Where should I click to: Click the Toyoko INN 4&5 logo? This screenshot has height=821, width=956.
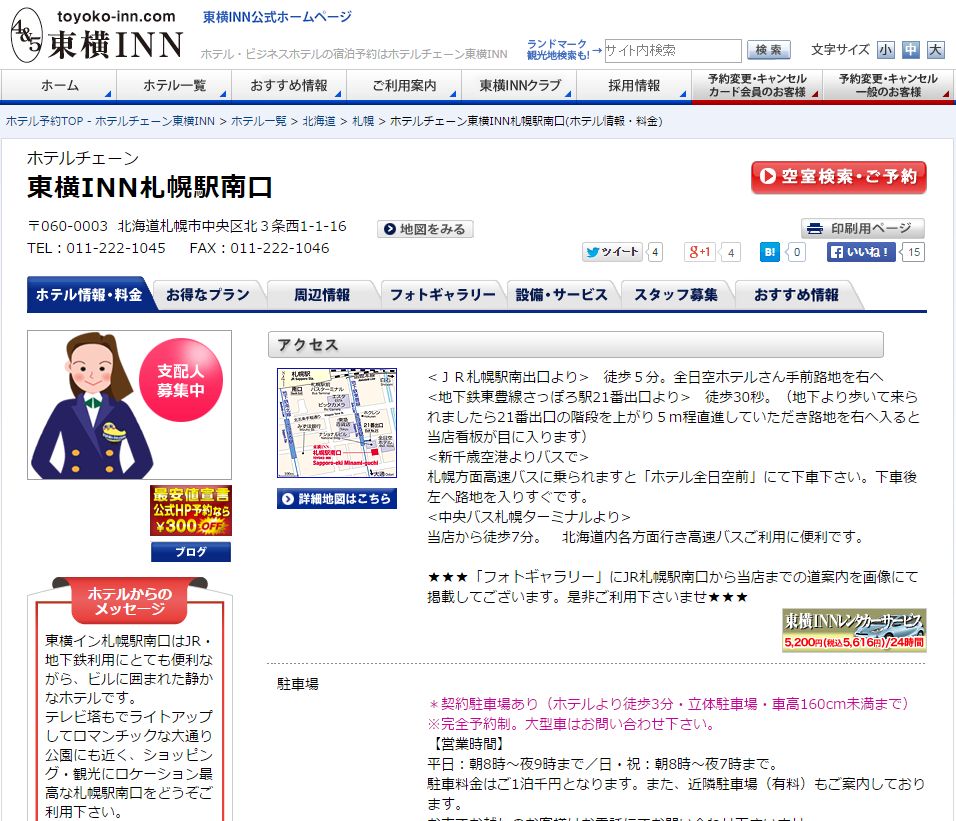98,35
